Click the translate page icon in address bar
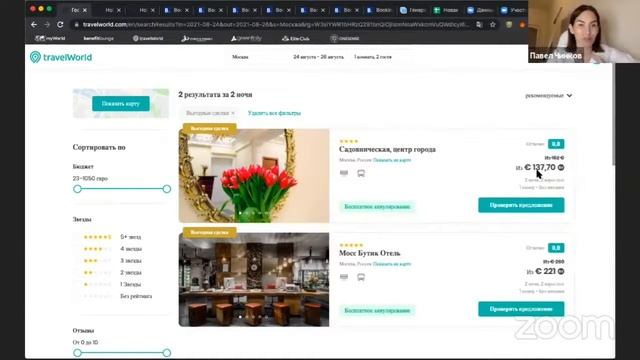Screen dimensions: 640x360 [479, 24]
